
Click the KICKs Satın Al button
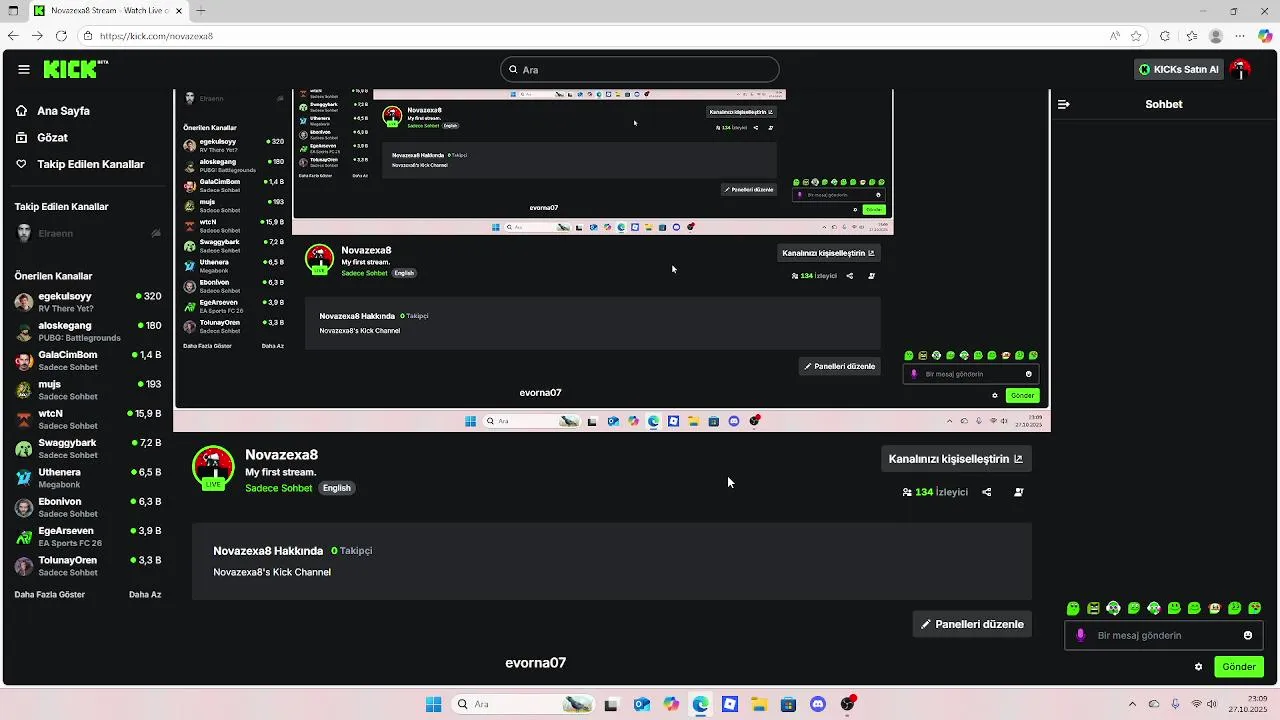(x=1179, y=70)
